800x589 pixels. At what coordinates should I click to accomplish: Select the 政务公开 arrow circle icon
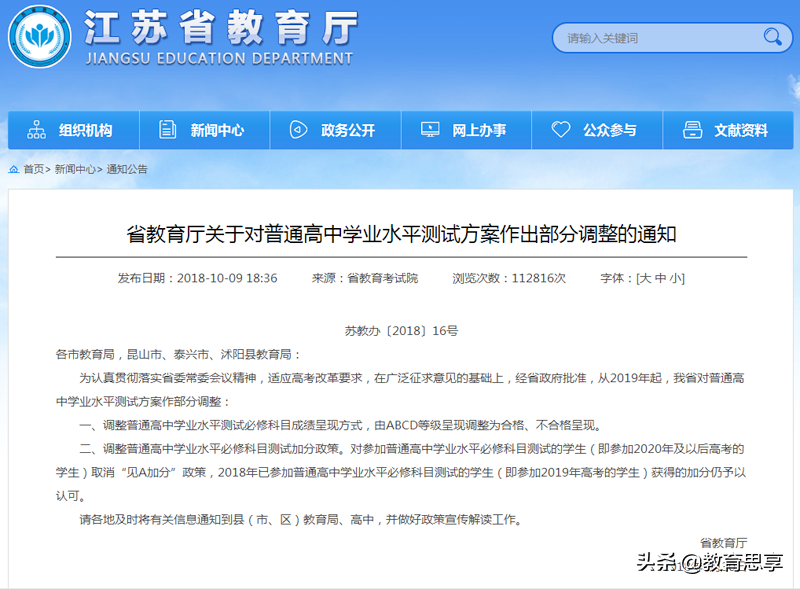point(297,129)
